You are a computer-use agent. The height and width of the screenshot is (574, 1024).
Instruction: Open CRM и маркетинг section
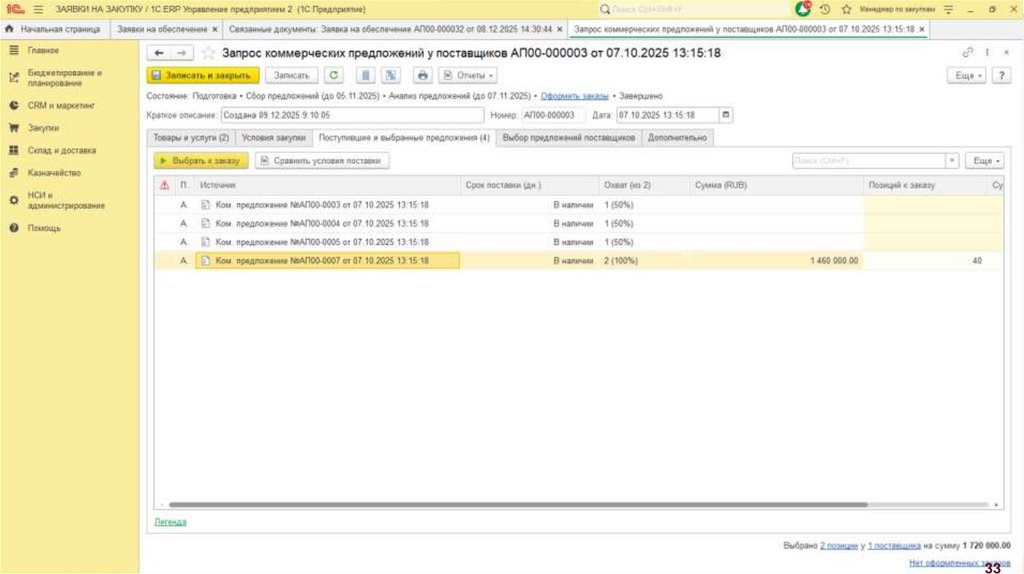[x=61, y=105]
